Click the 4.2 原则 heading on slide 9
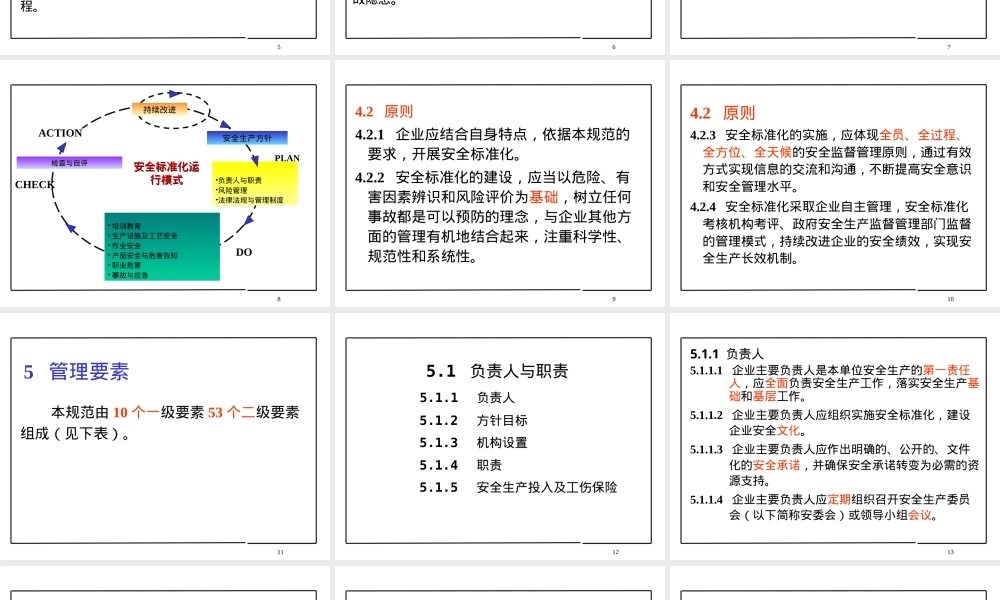 384,112
